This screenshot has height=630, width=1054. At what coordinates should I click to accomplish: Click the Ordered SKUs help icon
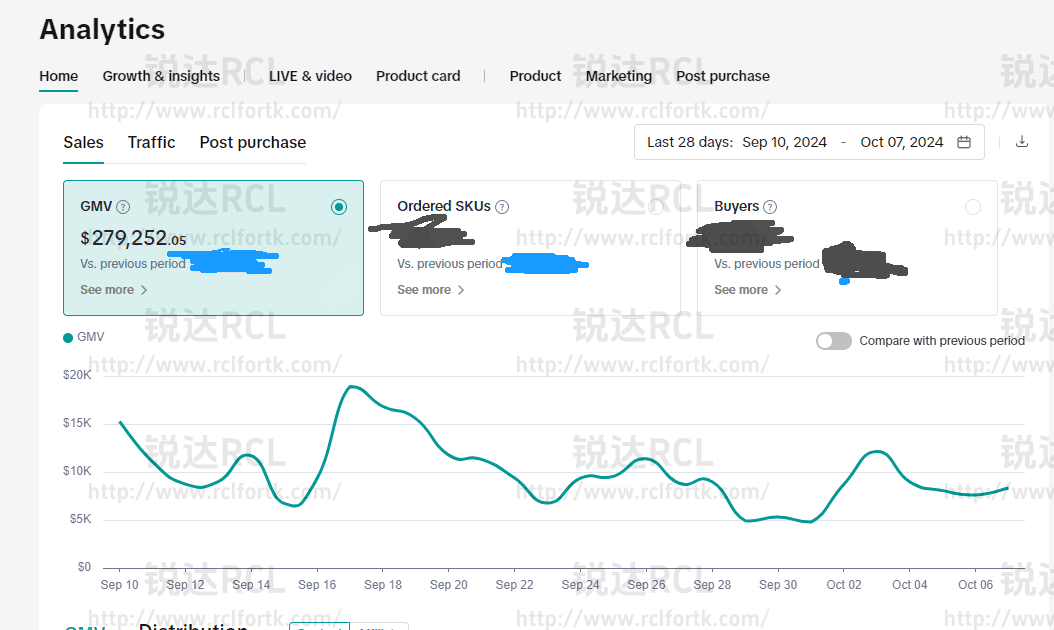(501, 206)
